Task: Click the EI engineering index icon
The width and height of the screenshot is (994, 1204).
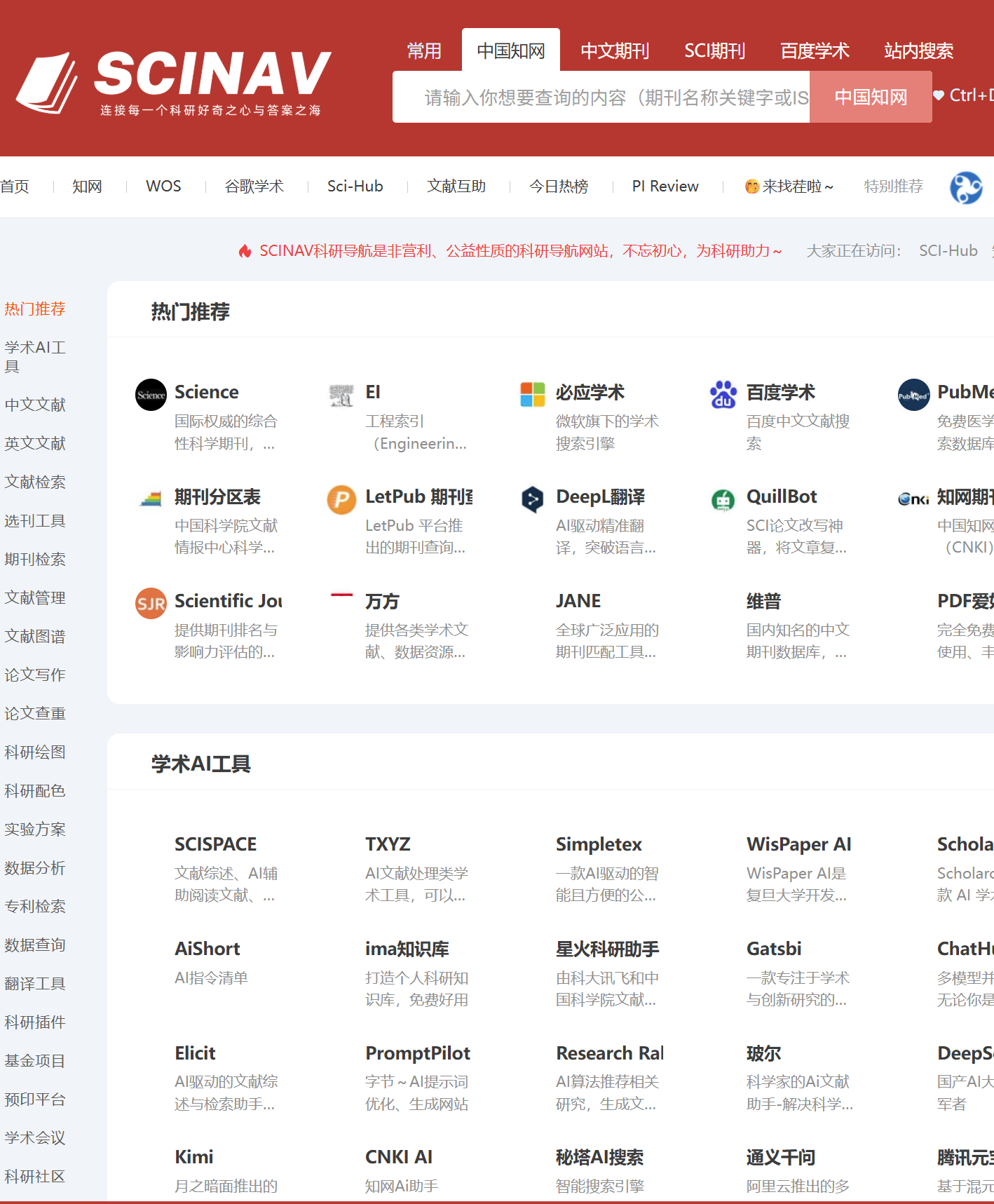Action: pyautogui.click(x=341, y=395)
